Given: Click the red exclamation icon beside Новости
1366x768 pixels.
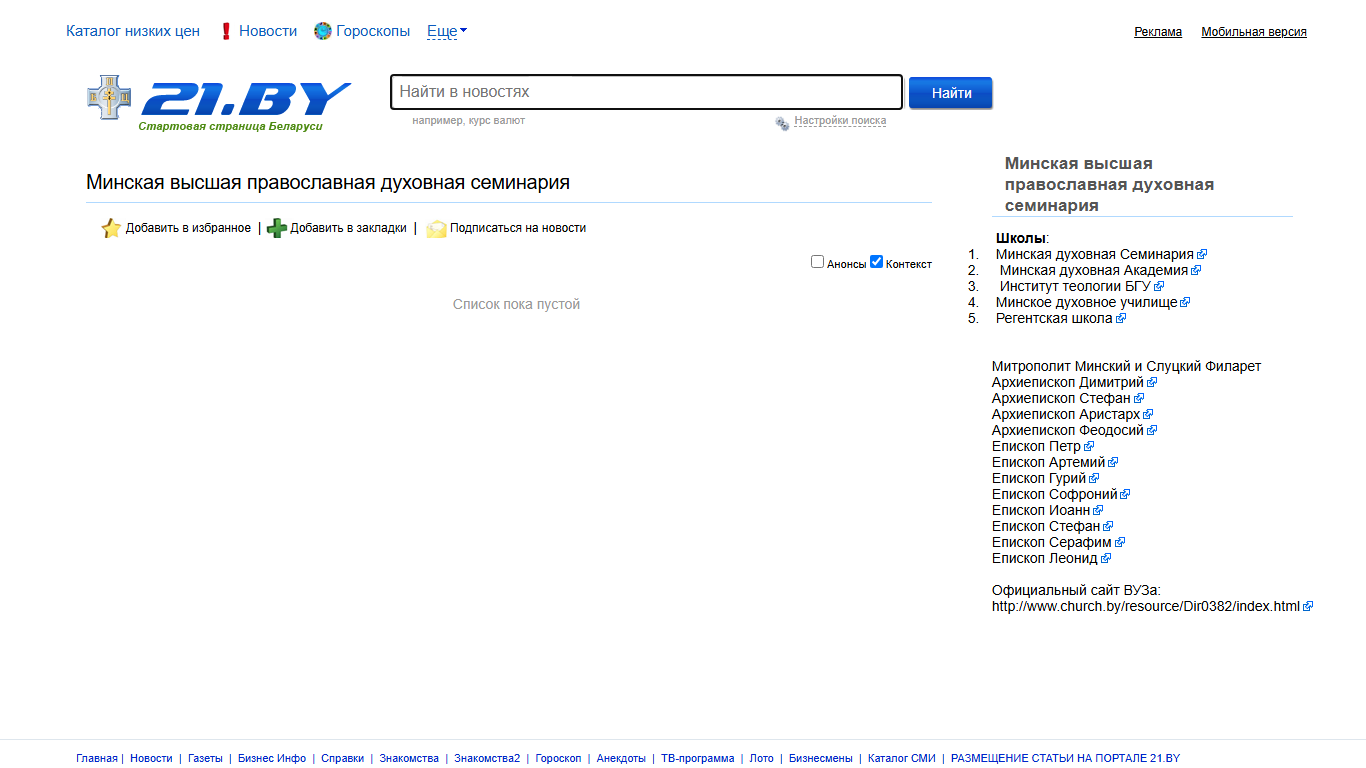Looking at the screenshot, I should coord(226,31).
